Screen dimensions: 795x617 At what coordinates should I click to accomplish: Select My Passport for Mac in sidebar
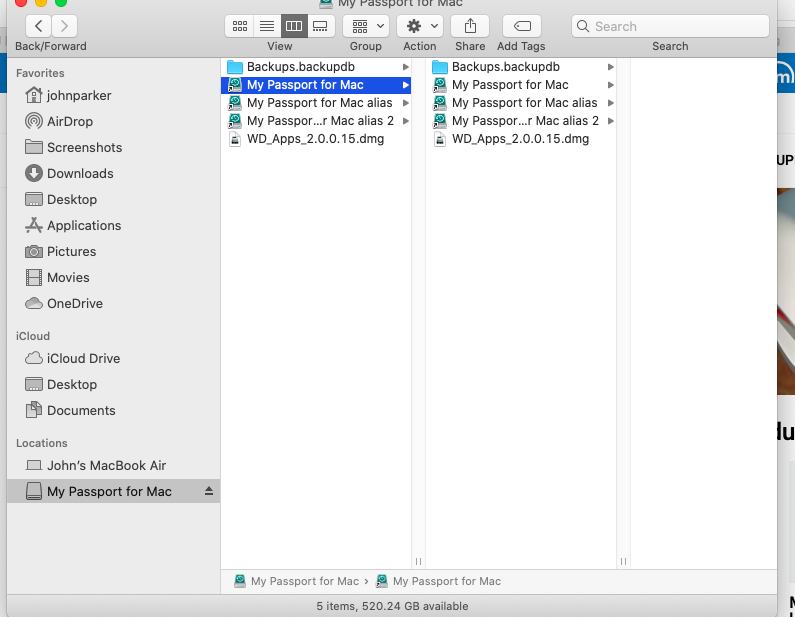(114, 491)
